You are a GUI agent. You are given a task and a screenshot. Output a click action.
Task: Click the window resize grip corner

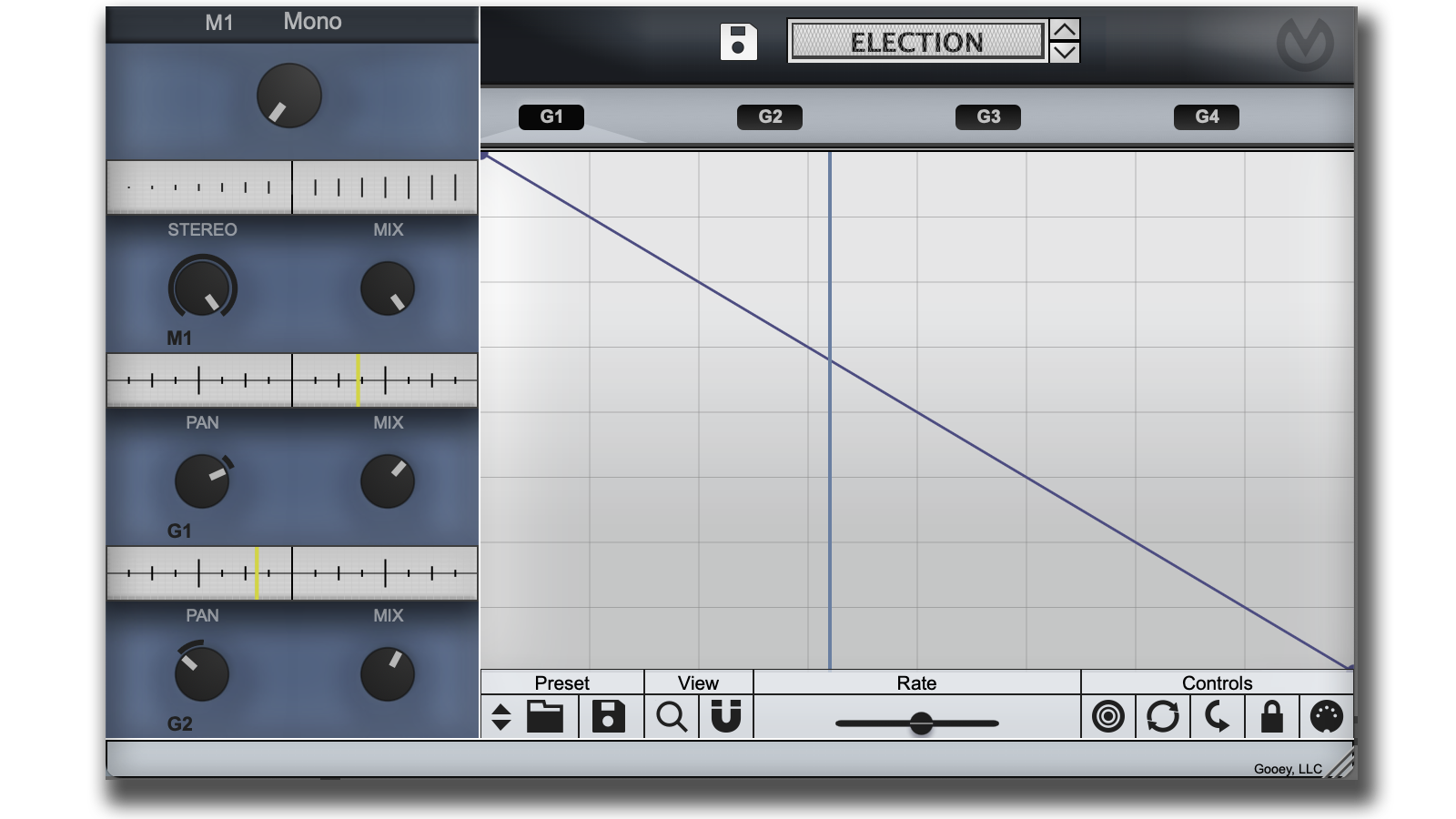(1341, 764)
